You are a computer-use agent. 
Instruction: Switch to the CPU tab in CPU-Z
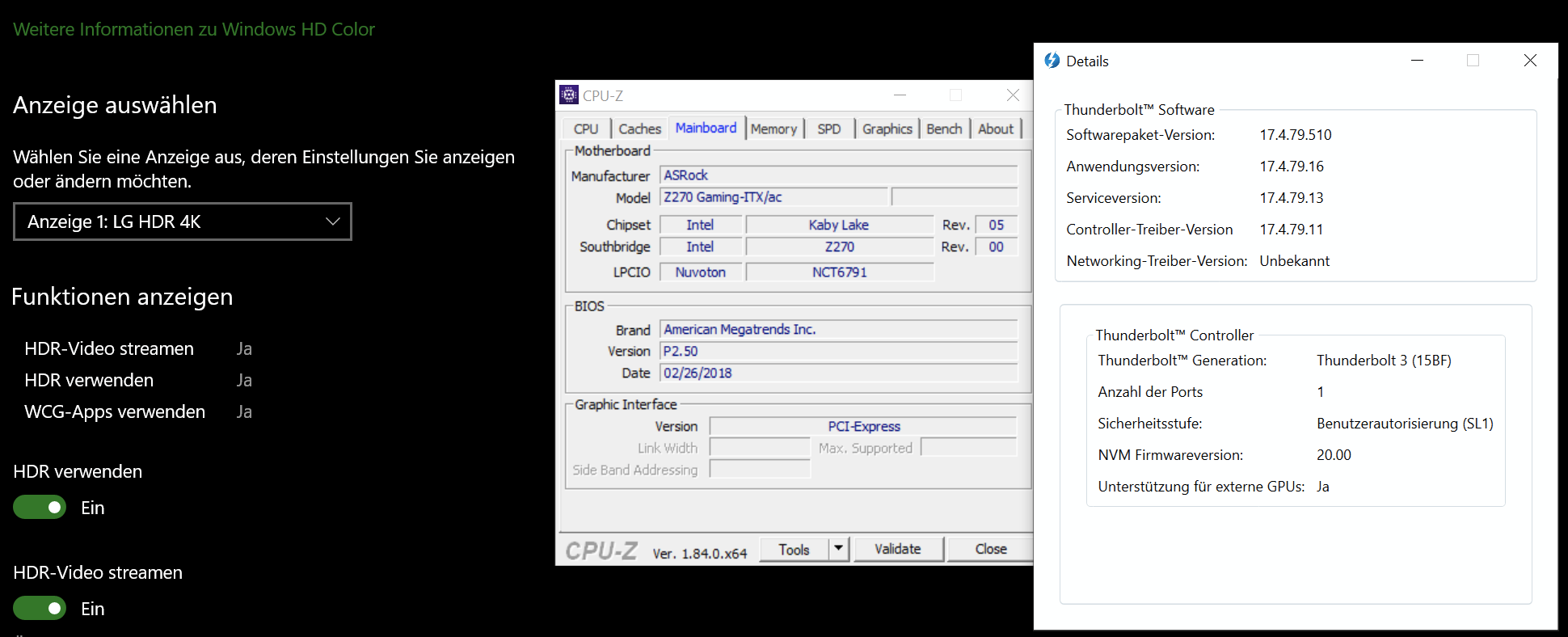586,129
